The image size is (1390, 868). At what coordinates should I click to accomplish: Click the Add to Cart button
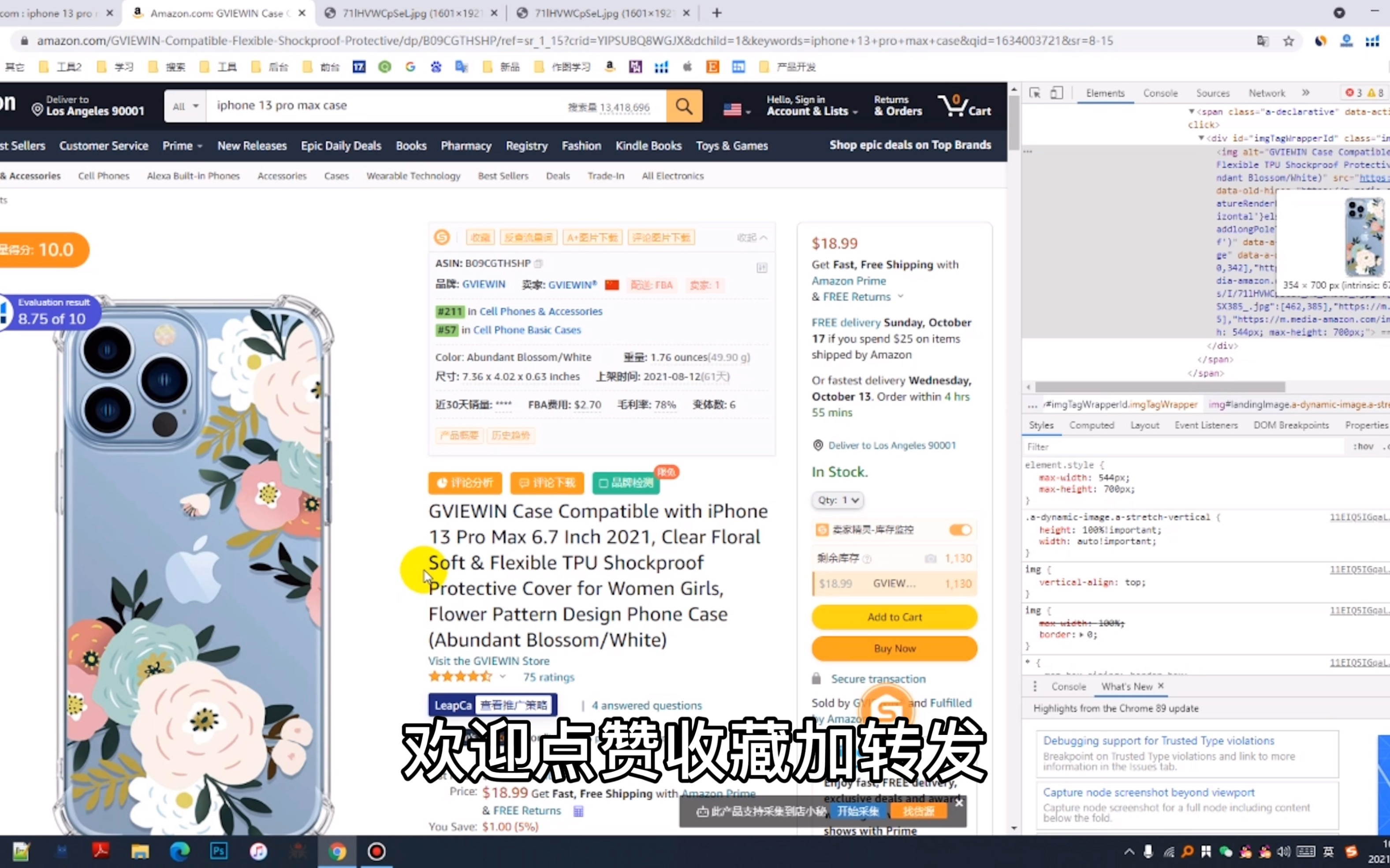tap(894, 617)
